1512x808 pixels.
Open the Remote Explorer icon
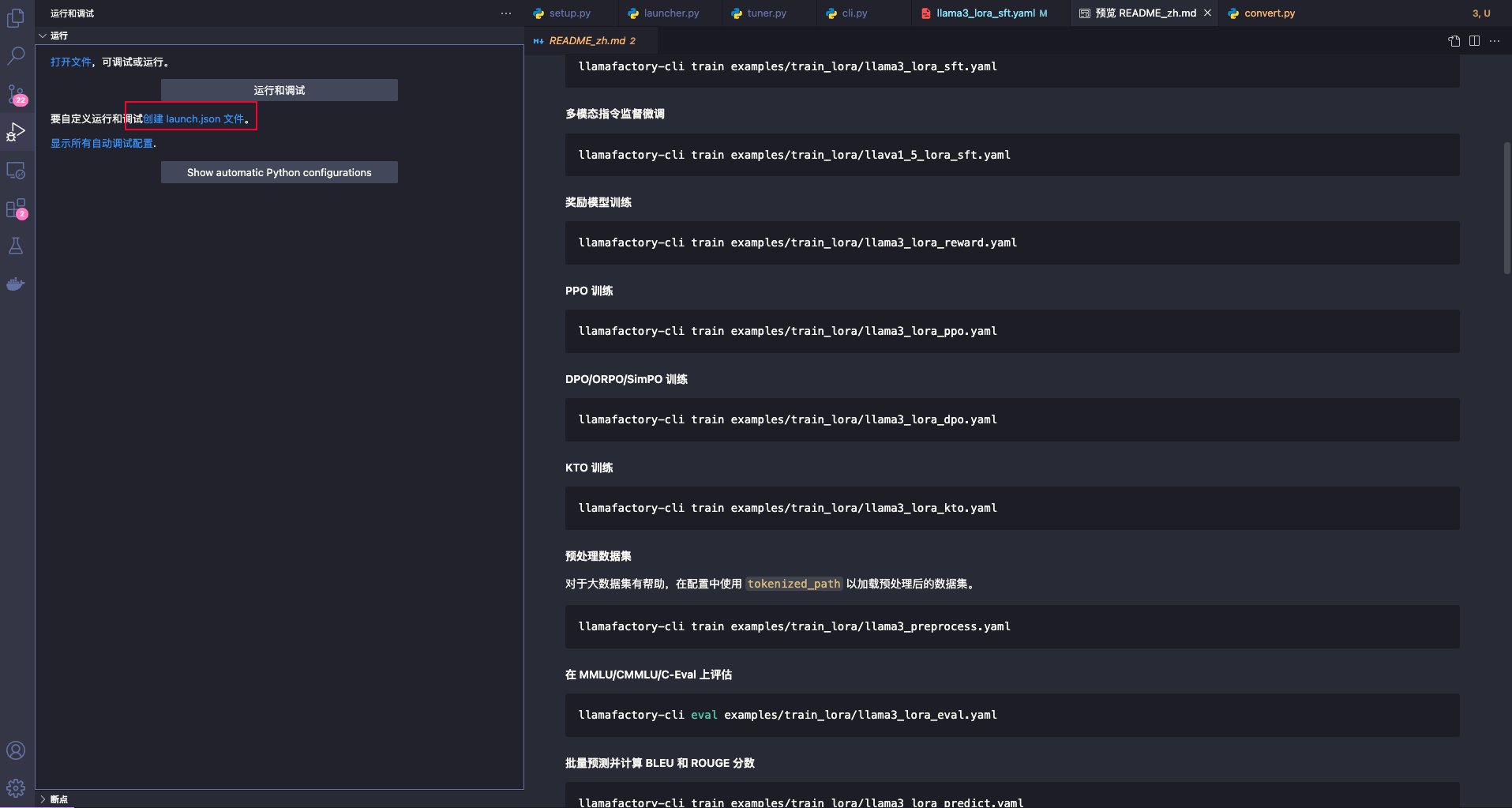click(16, 171)
